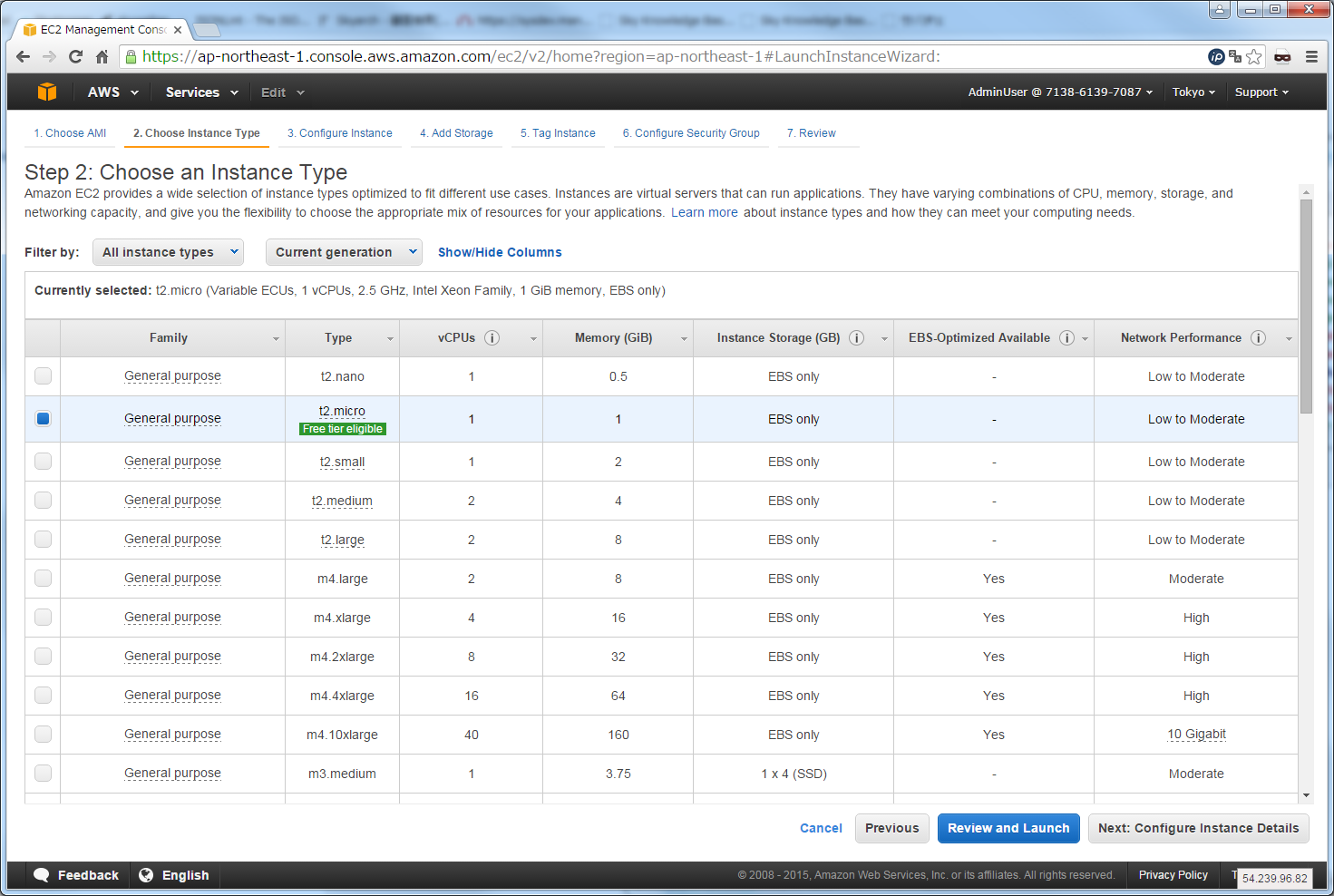Expand the AWS menu dropdown
Viewport: 1334px width, 896px height.
113,93
